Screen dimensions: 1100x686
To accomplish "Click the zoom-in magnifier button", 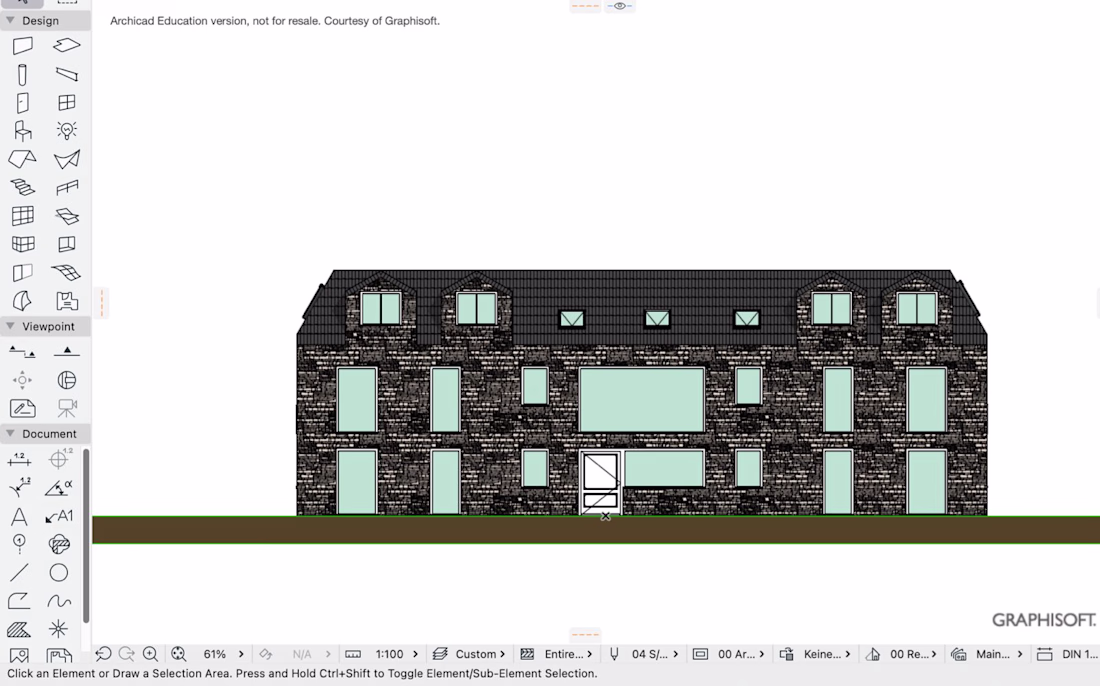I will pos(150,654).
